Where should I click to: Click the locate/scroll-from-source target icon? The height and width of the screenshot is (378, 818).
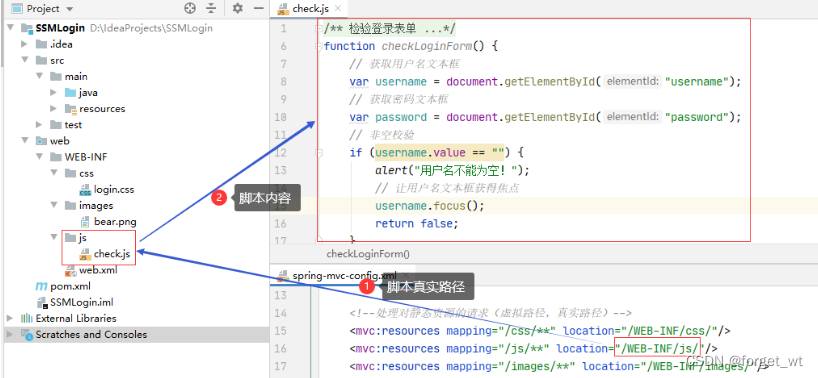click(190, 8)
